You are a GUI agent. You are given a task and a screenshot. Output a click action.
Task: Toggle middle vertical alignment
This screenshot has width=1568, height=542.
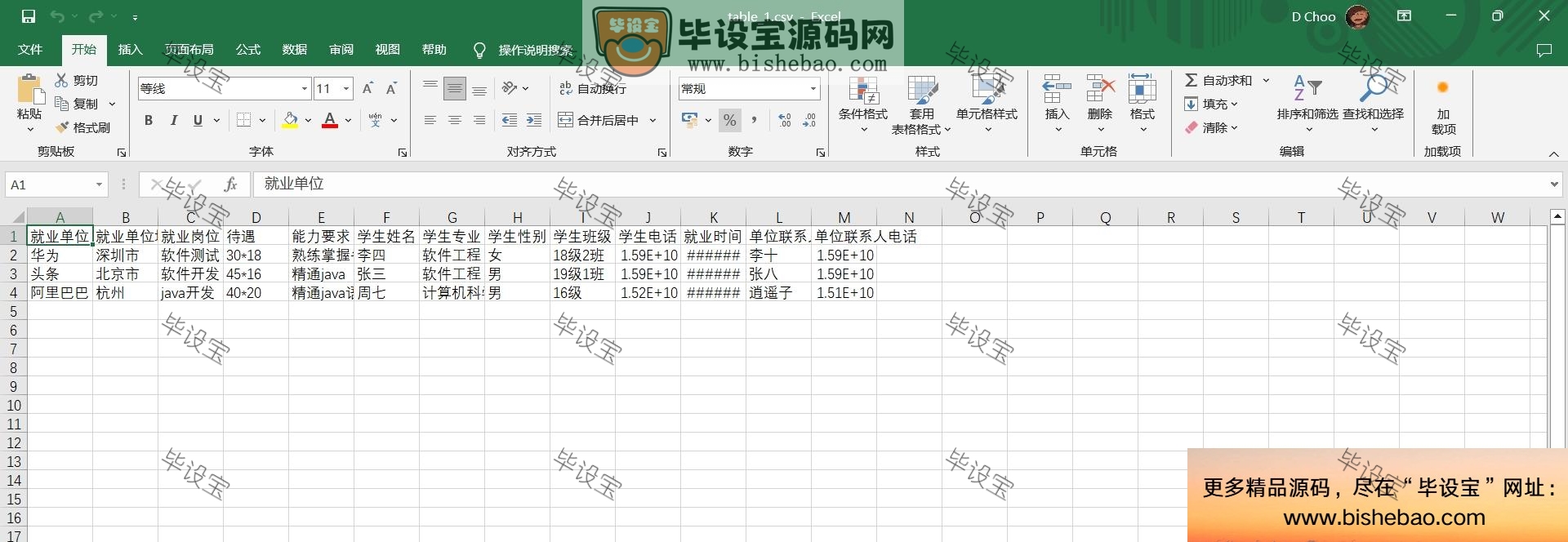(x=455, y=88)
